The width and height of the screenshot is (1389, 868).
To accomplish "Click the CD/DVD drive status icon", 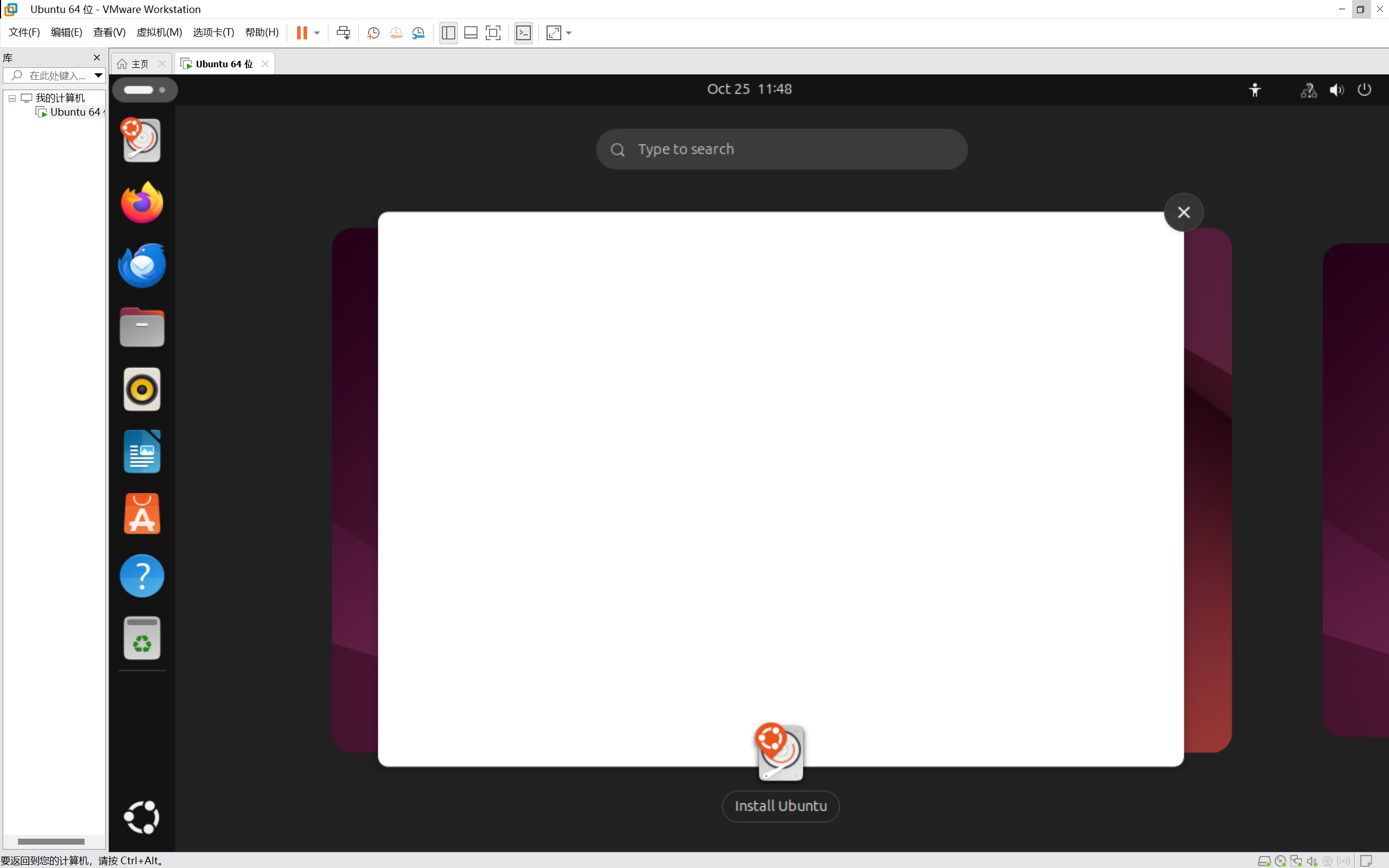I will [1280, 860].
